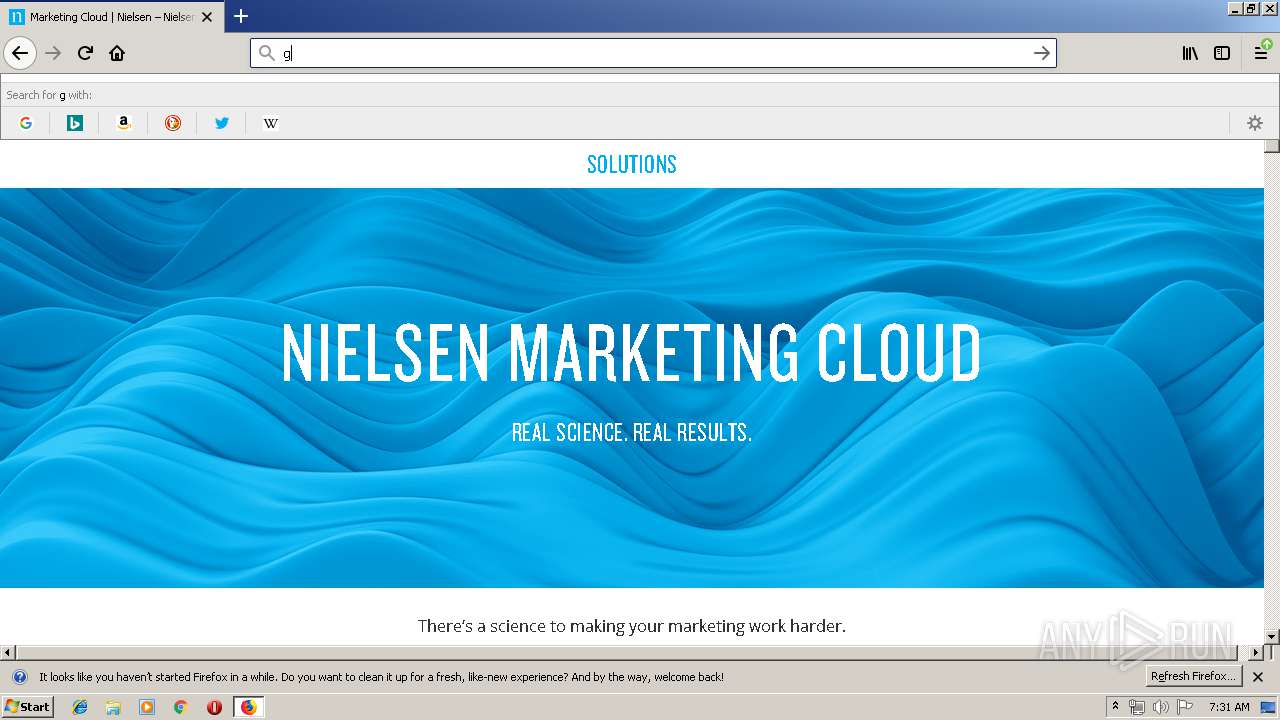Search with Wikipedia engine icon

coord(270,123)
